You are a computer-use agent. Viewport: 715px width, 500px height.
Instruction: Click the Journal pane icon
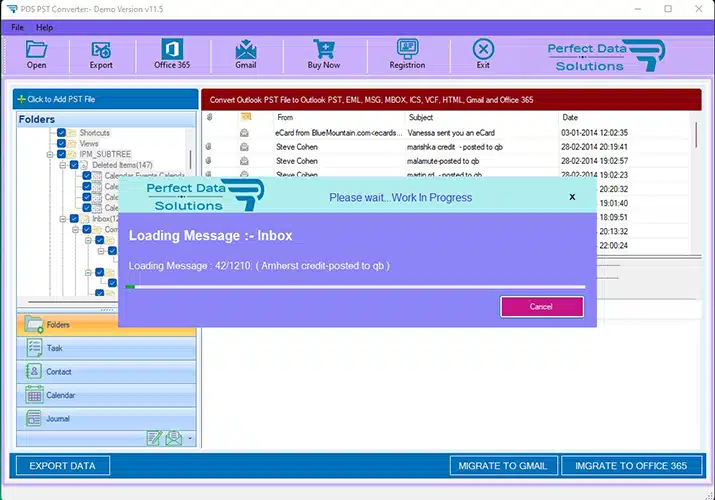click(34, 418)
